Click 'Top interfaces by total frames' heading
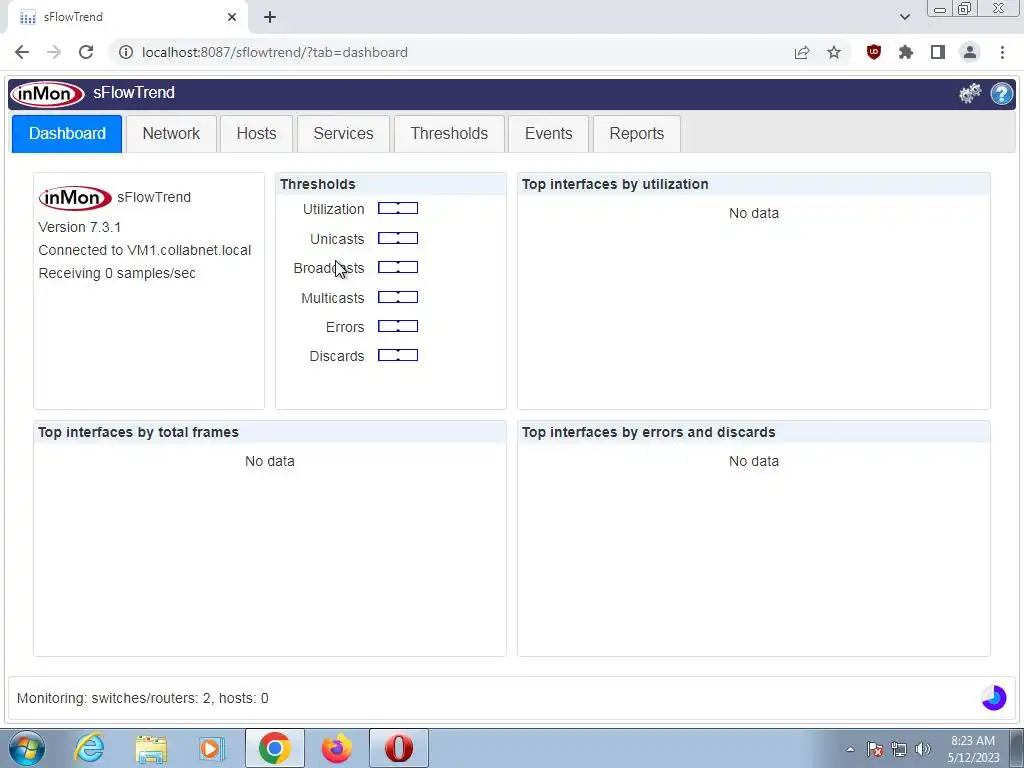 coord(138,432)
